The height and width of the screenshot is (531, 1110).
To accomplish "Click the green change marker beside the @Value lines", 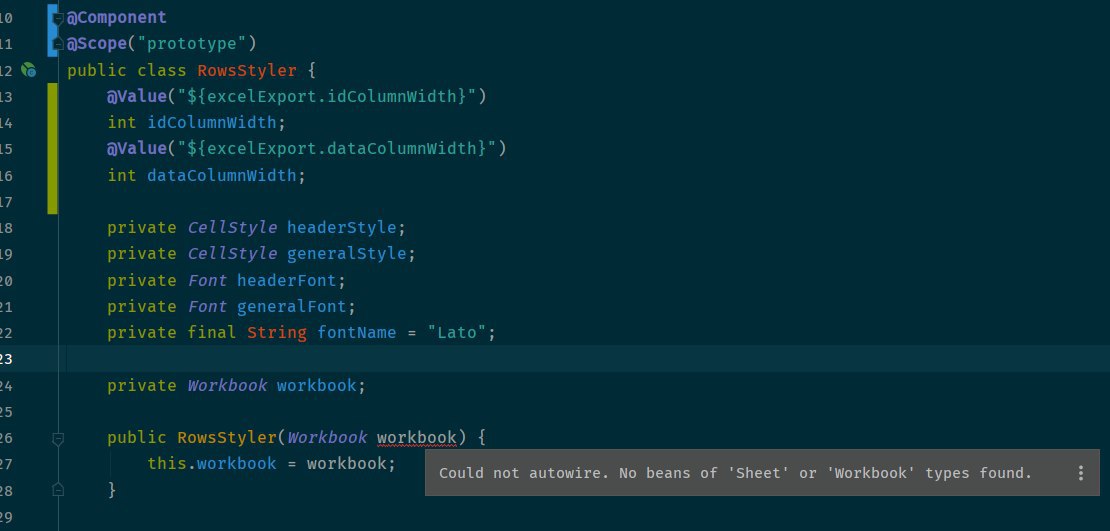I will click(x=52, y=148).
